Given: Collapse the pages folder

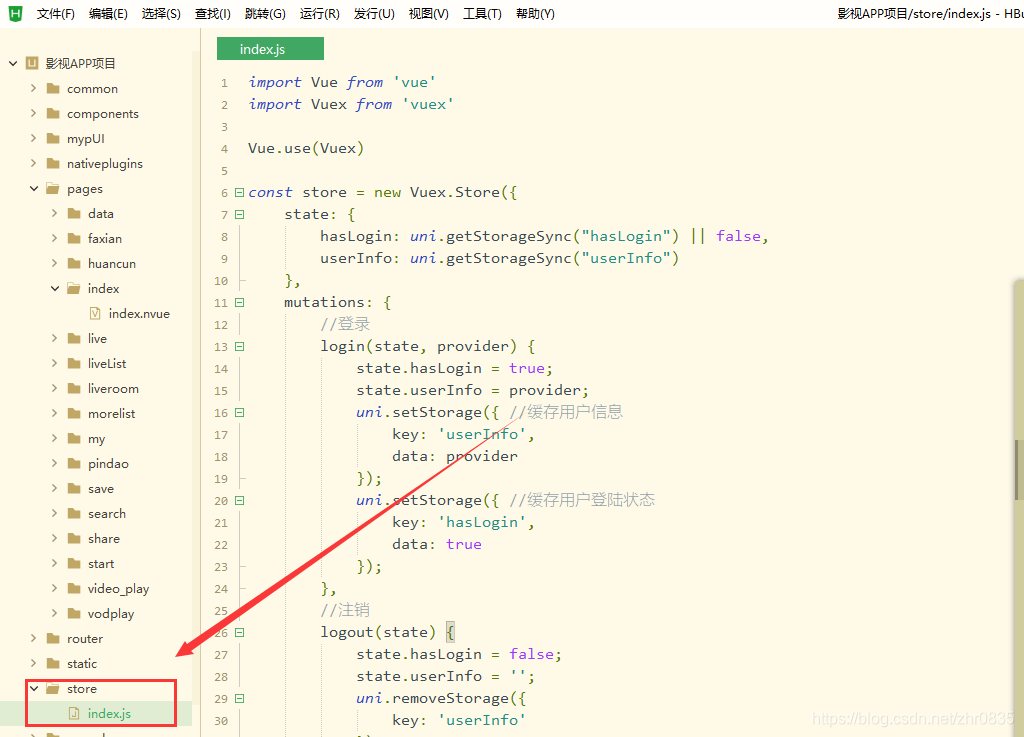Looking at the screenshot, I should (x=33, y=188).
